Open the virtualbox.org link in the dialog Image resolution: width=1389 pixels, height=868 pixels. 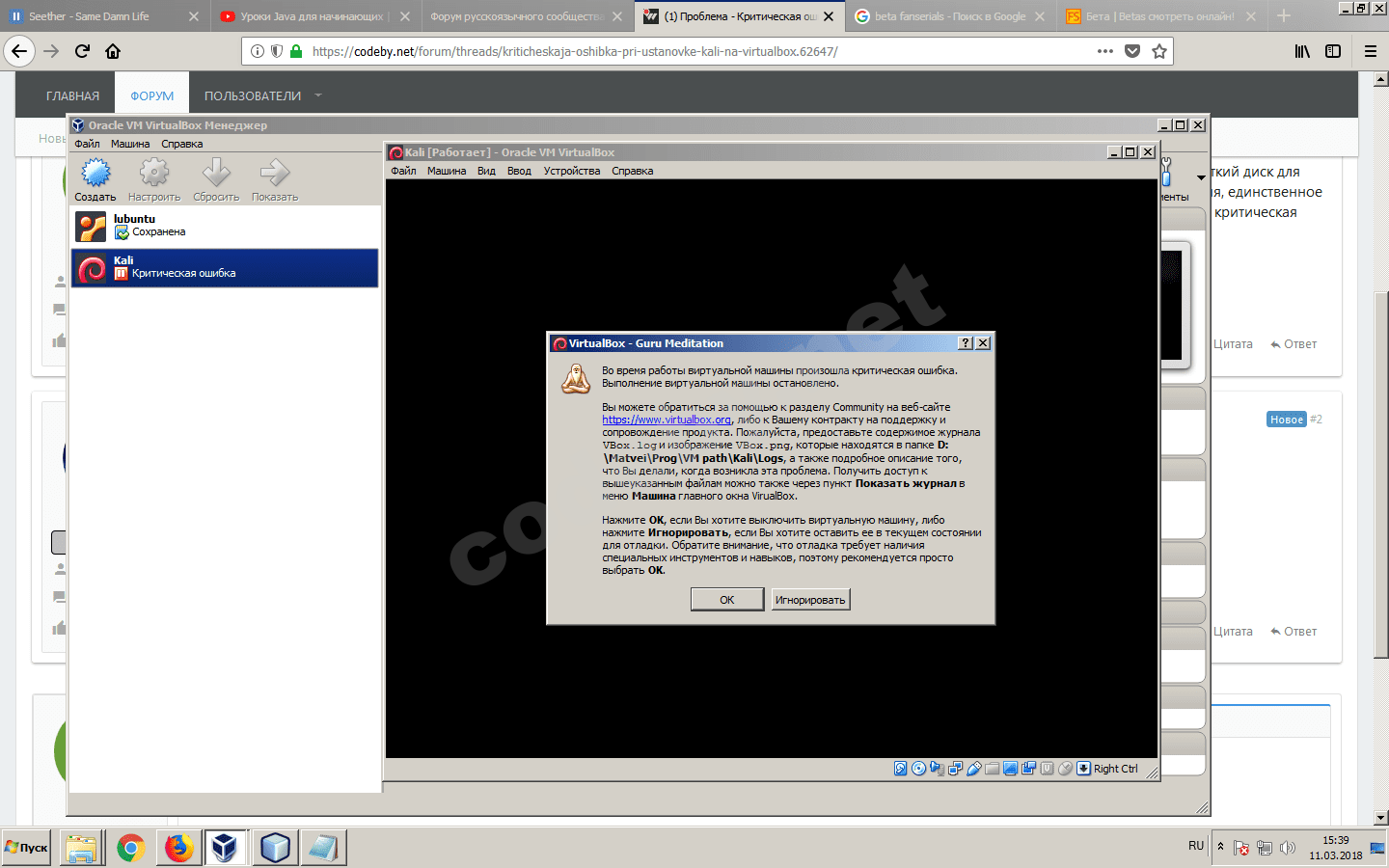point(667,420)
